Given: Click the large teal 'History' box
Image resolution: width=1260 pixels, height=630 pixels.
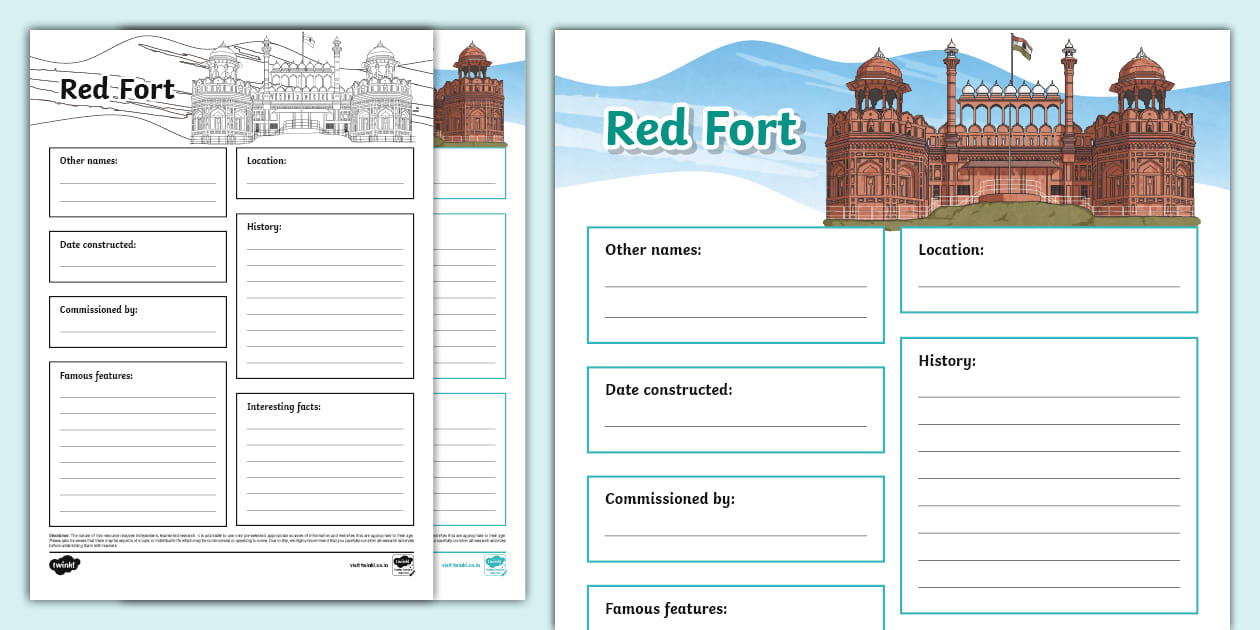Looking at the screenshot, I should pyautogui.click(x=1048, y=475).
